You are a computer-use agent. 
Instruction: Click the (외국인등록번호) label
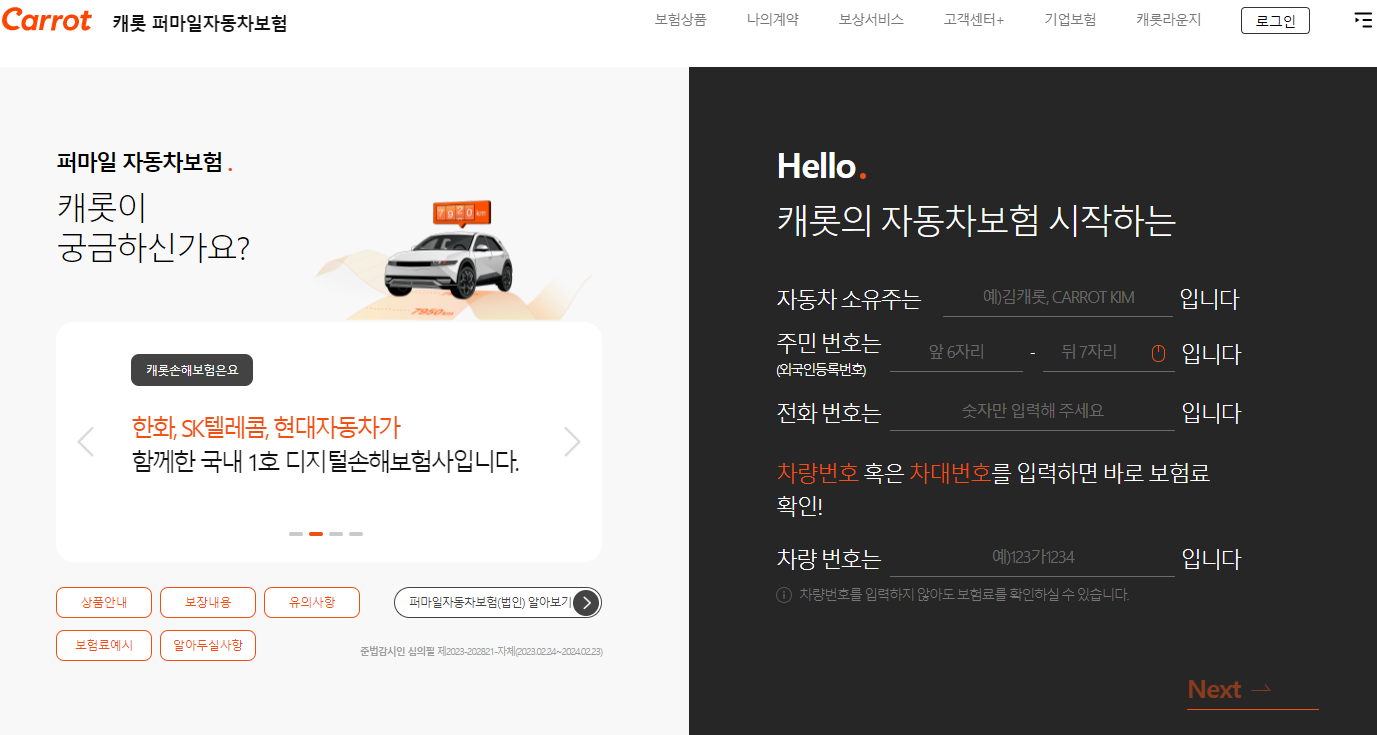click(821, 370)
